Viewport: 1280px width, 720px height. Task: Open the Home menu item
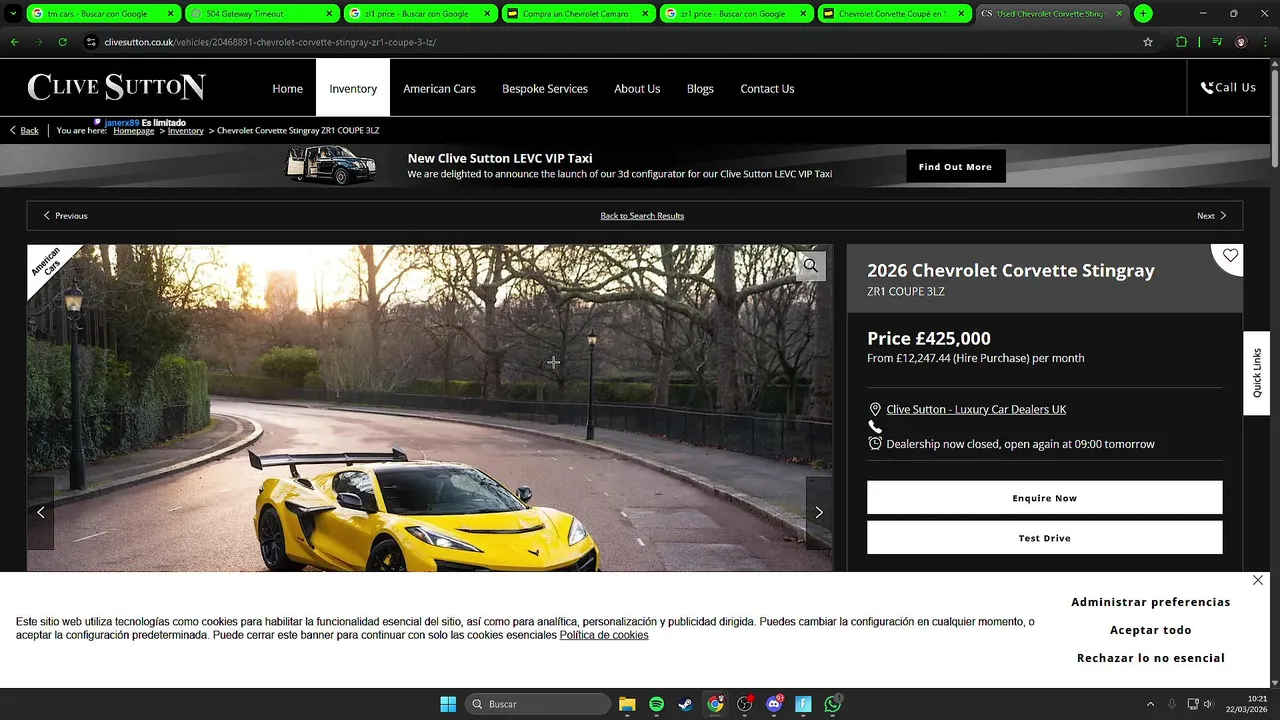tap(287, 88)
